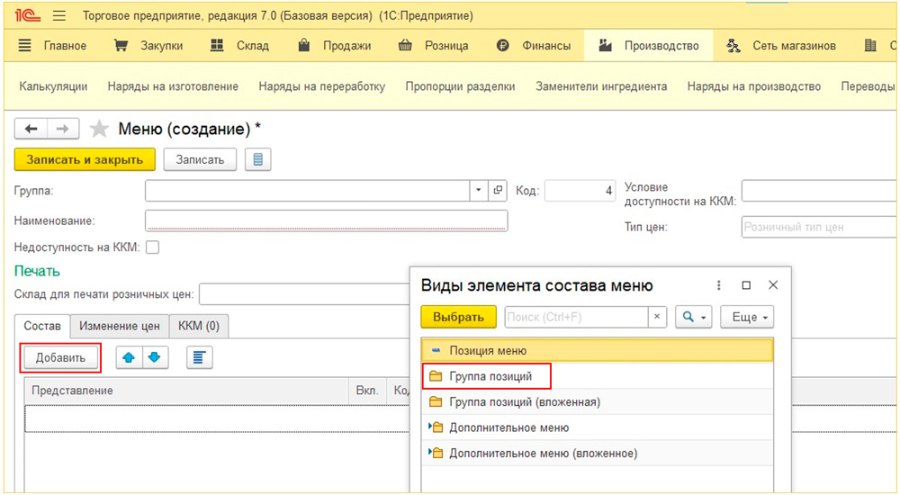This screenshot has height=495, width=900.
Task: Click the Поиск (Ctrl+F) search field
Action: 576,317
